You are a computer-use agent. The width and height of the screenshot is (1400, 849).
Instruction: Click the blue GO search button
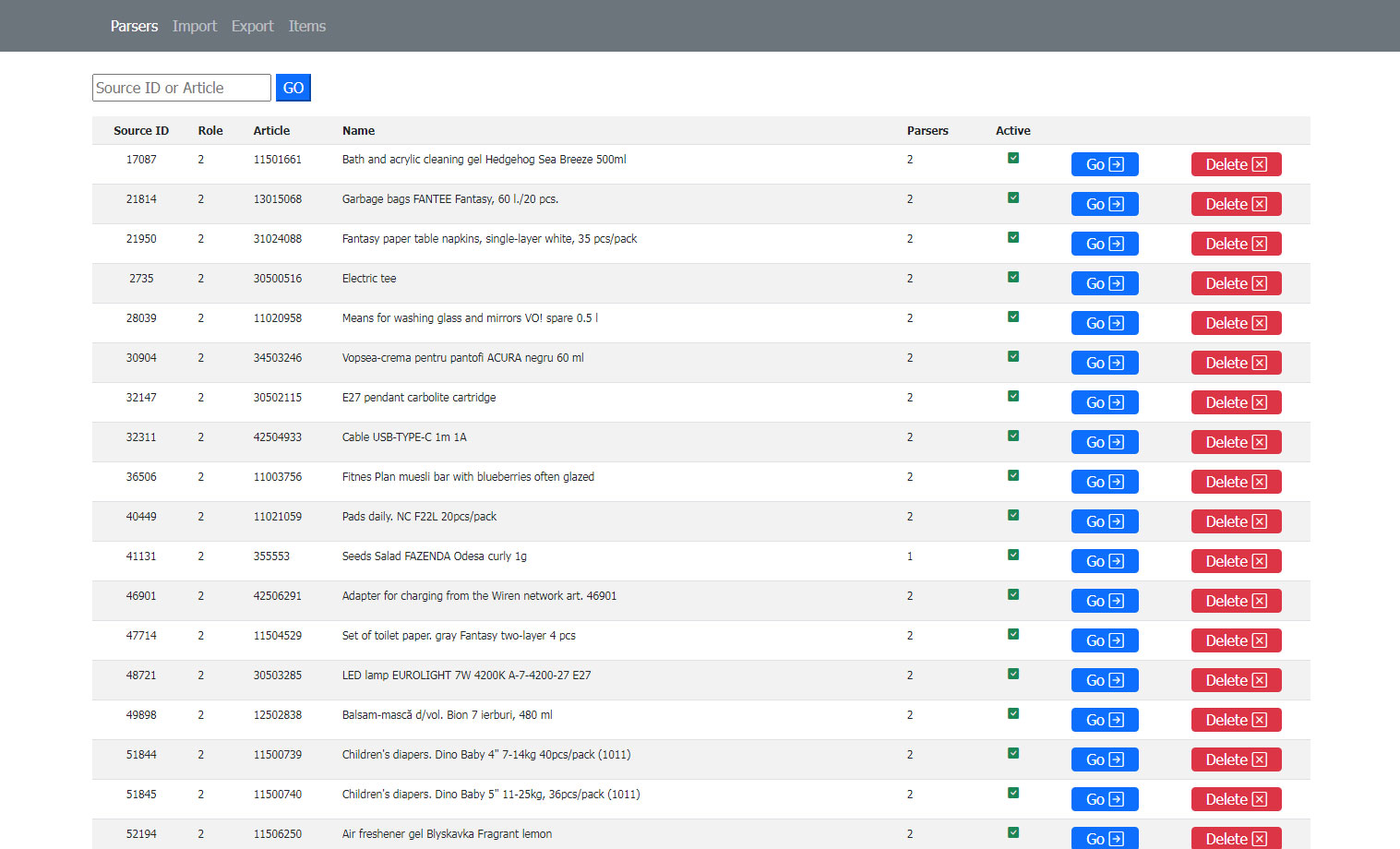point(293,88)
